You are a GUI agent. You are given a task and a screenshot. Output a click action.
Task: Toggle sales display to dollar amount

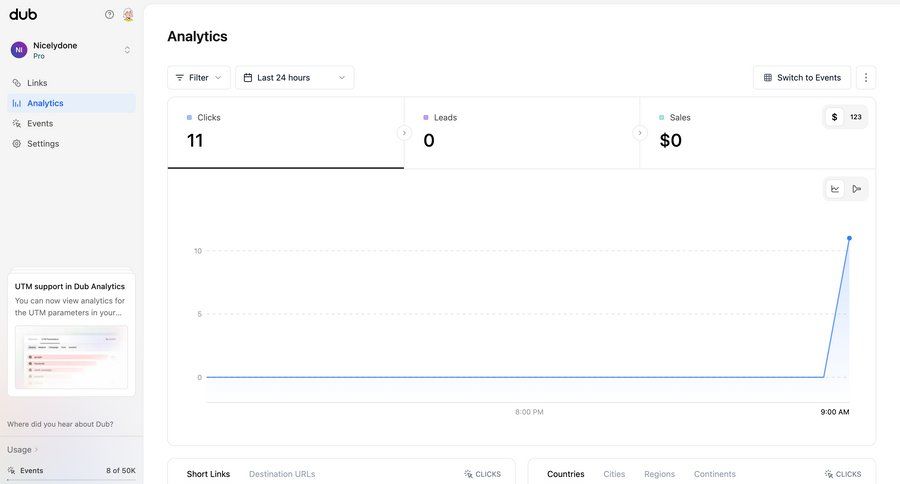pos(835,117)
